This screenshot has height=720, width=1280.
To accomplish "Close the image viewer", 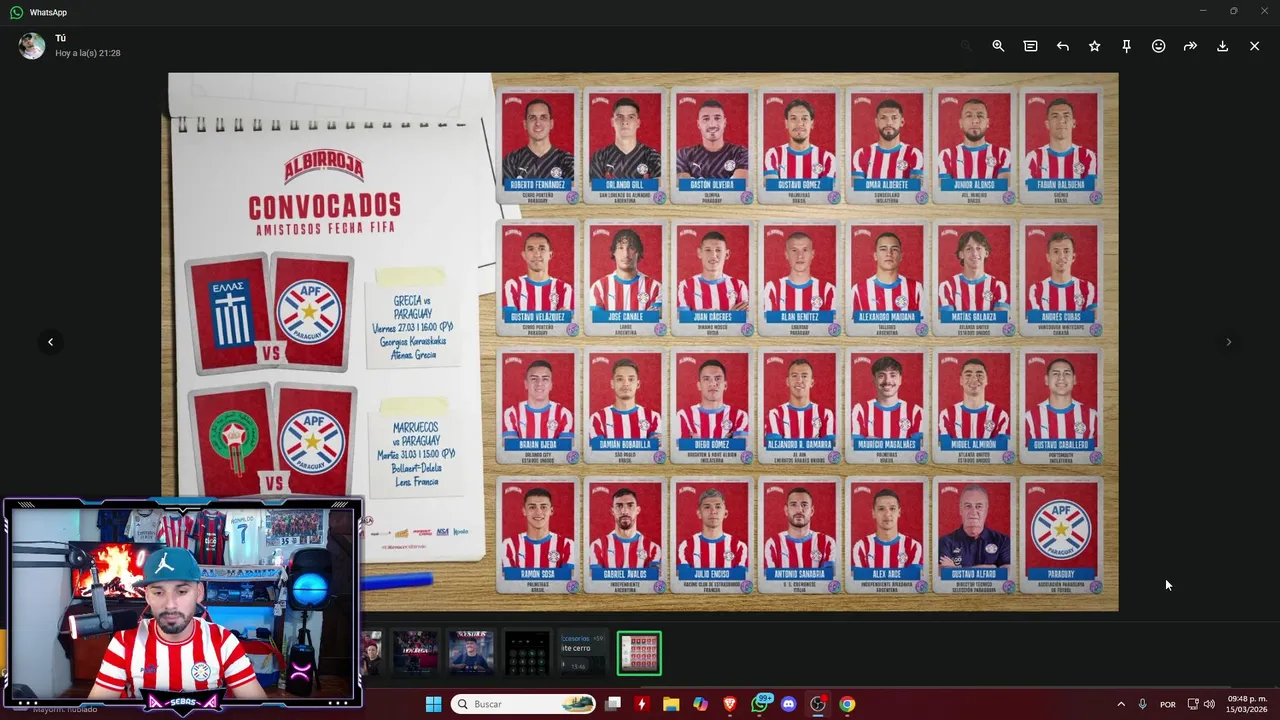I will click(x=1254, y=46).
